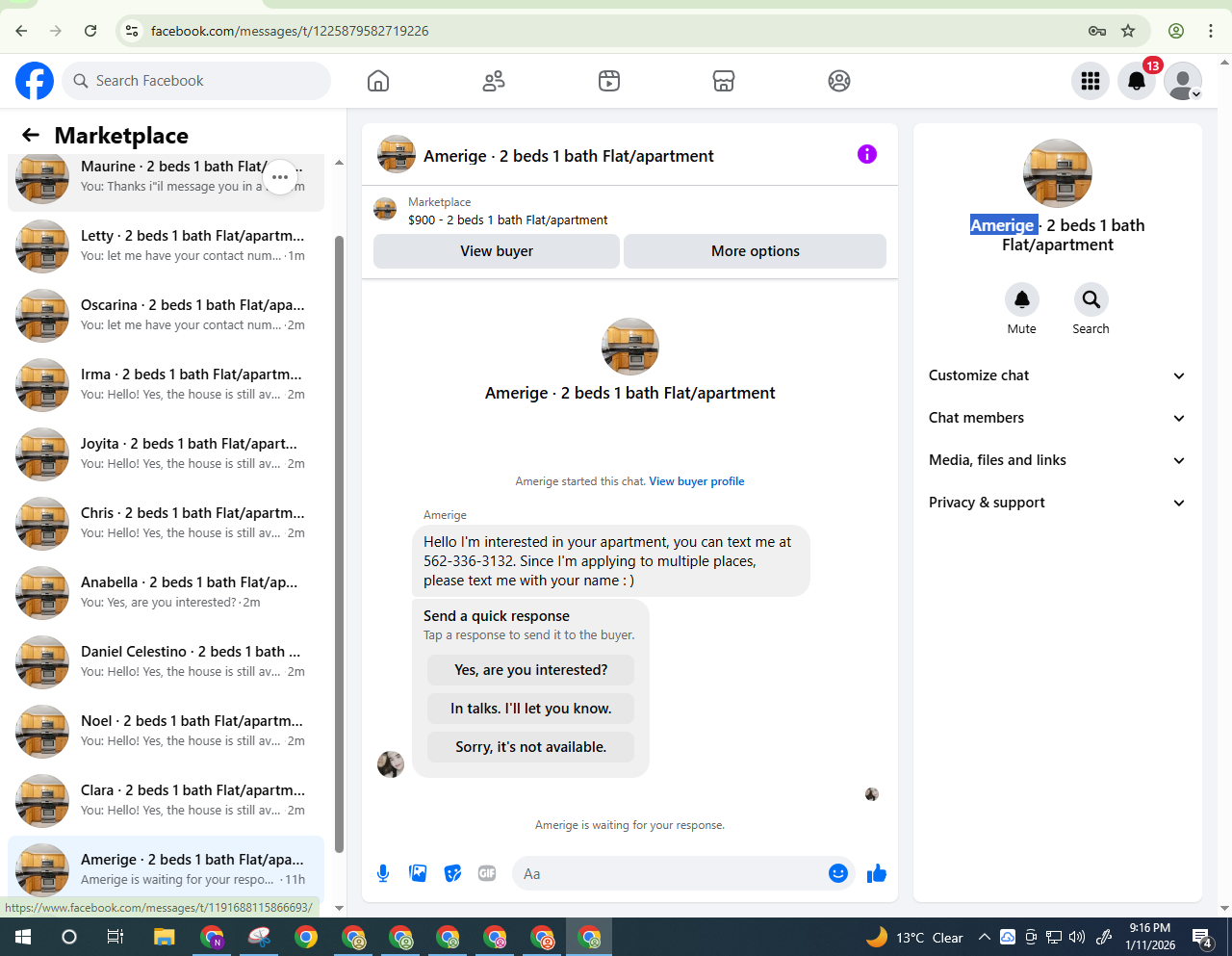Screen dimensions: 1232x956
Task: Choose a sticker from the sticker icon
Action: pos(452,873)
